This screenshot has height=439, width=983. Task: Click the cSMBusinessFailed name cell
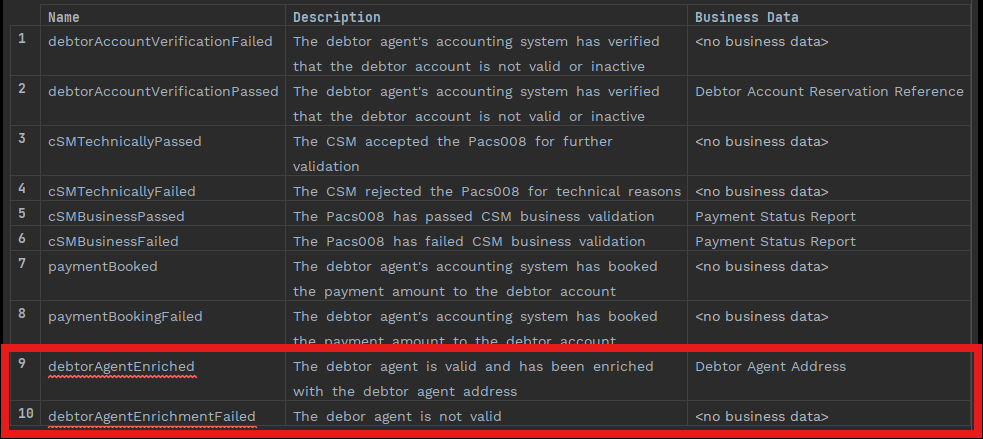click(x=113, y=241)
